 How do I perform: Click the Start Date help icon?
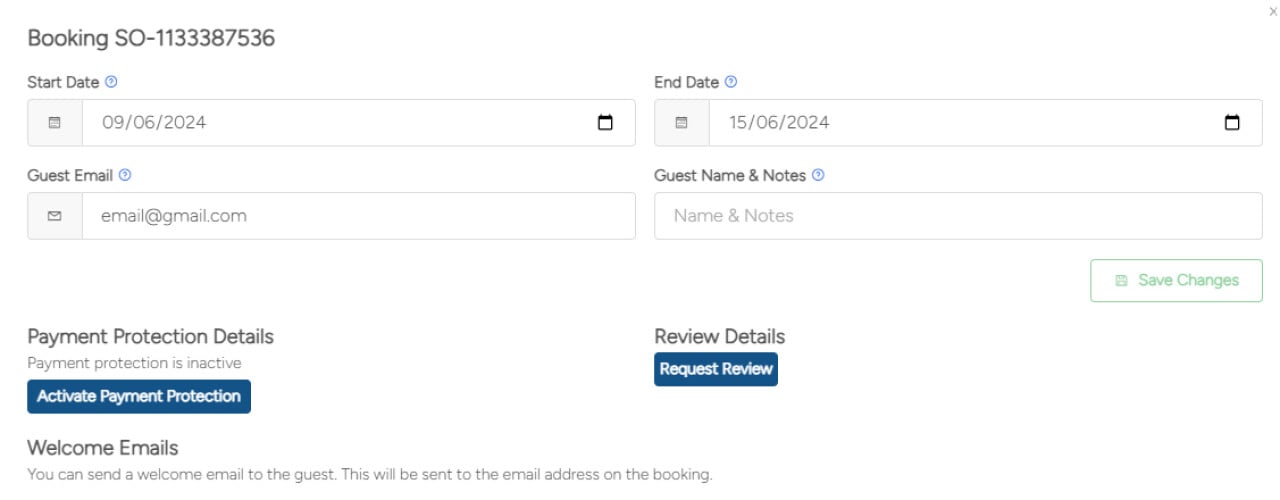point(111,82)
